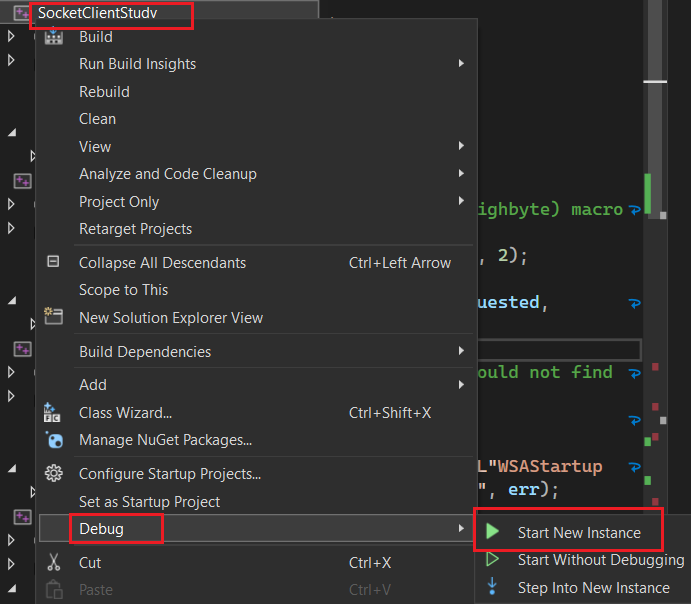This screenshot has height=604, width=691.
Task: Select Rebuild from the context menu
Action: tap(104, 92)
